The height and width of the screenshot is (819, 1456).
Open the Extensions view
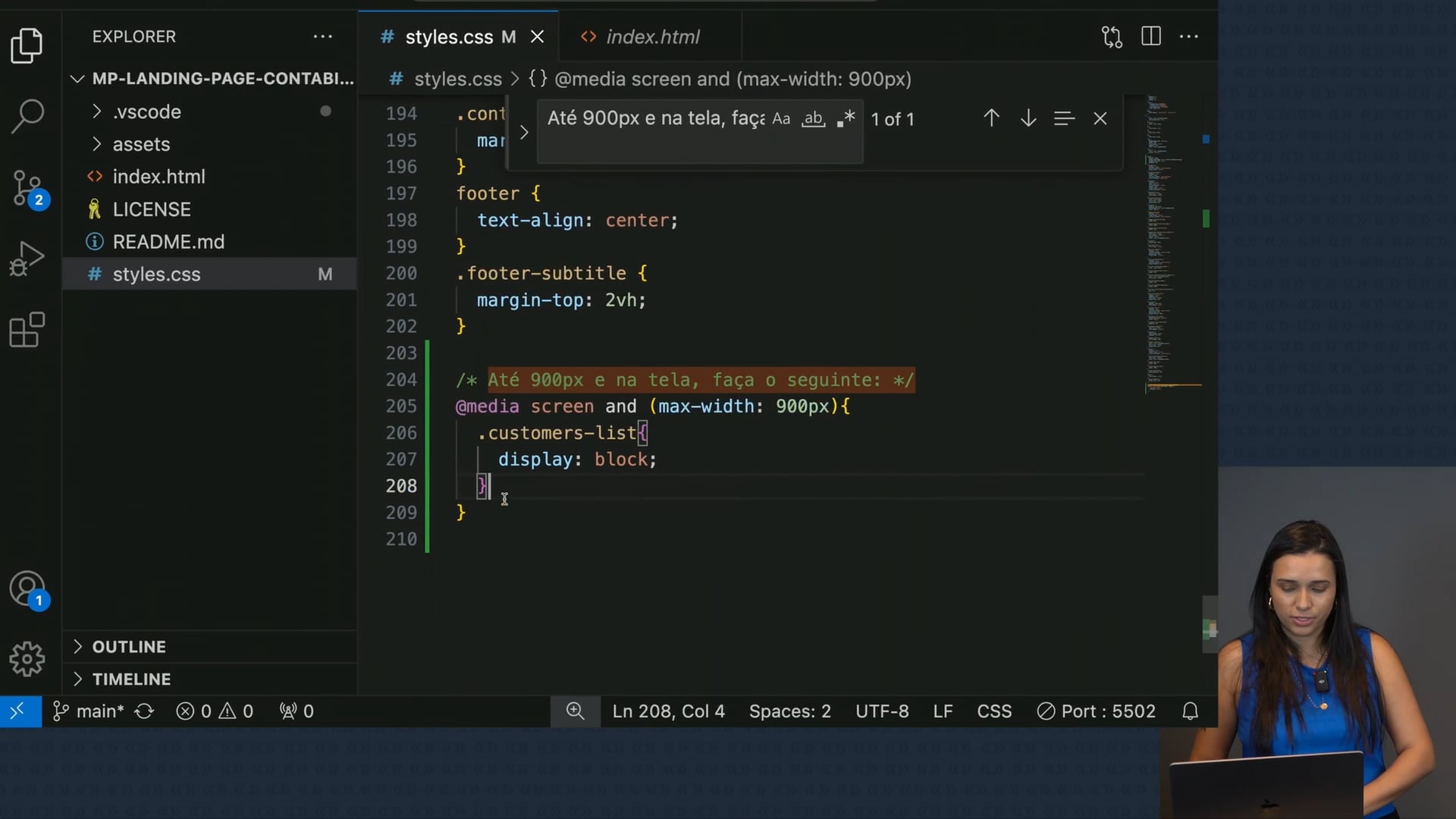point(27,330)
